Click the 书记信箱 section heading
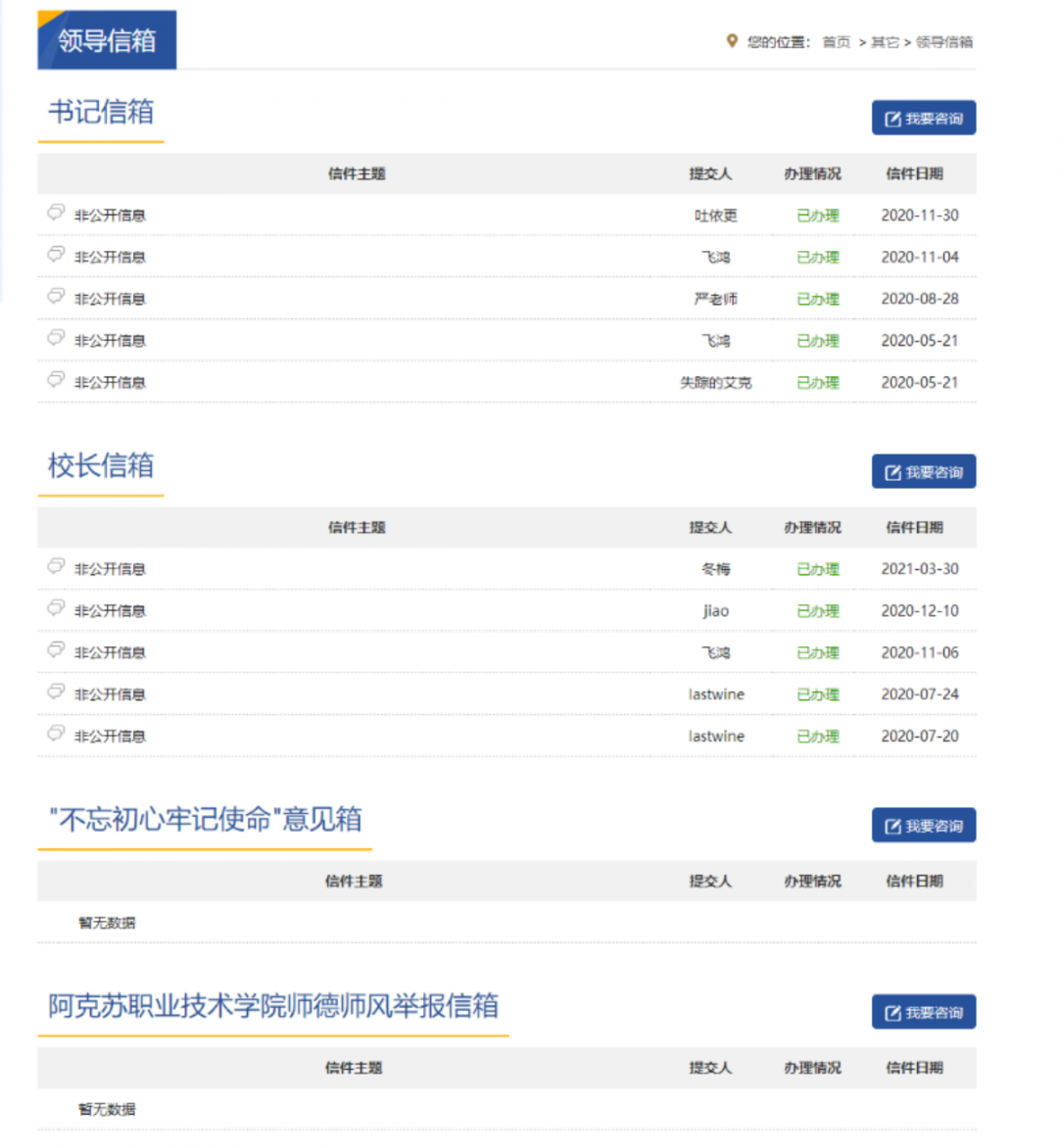Screen dimensions: 1058x1148 click(x=101, y=112)
